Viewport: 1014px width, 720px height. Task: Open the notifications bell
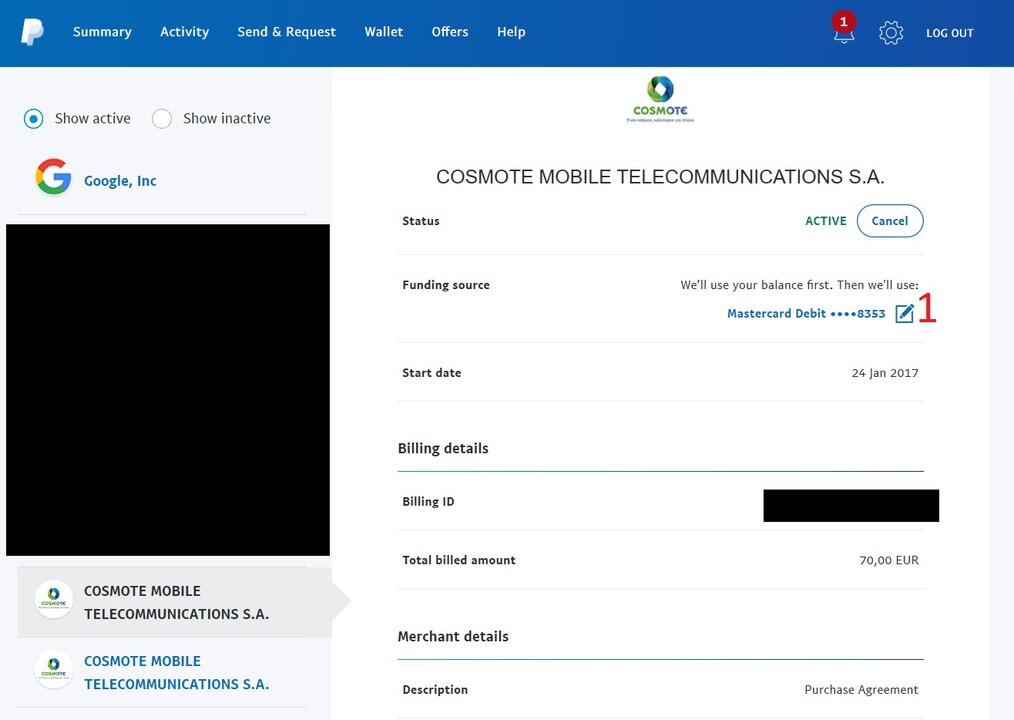(843, 29)
